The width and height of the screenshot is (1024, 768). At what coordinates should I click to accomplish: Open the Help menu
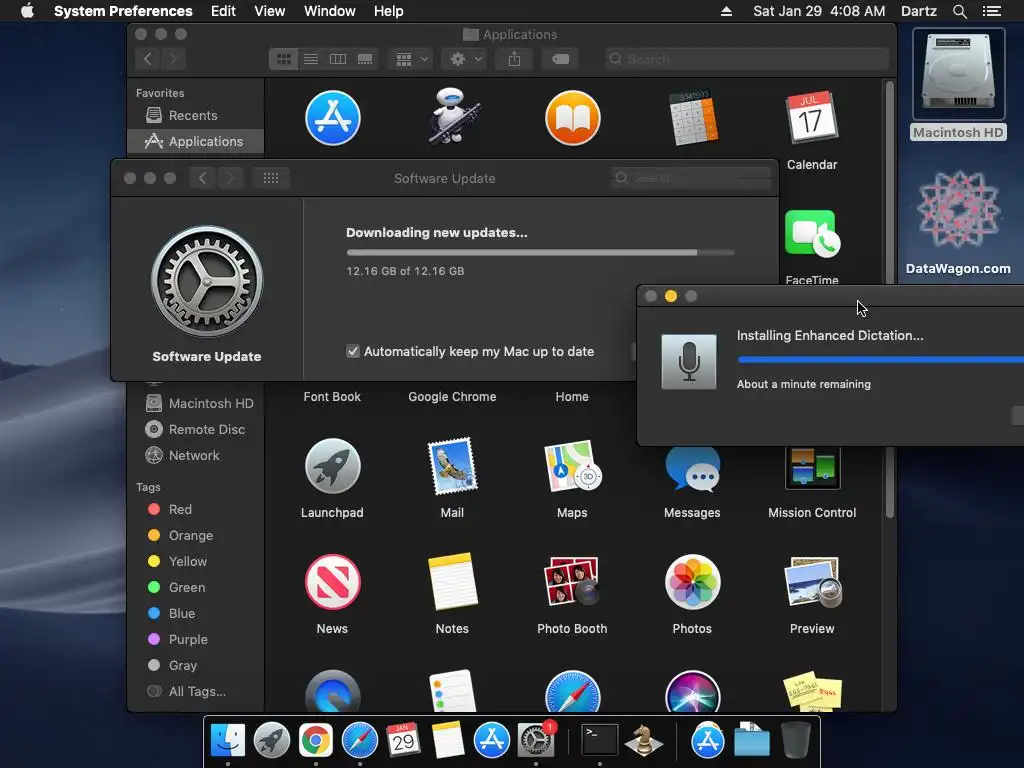click(x=389, y=11)
